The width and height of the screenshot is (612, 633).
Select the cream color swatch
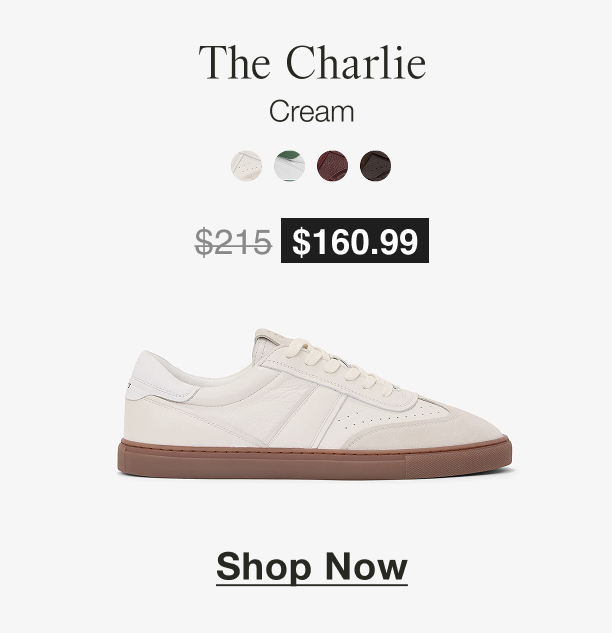[246, 166]
